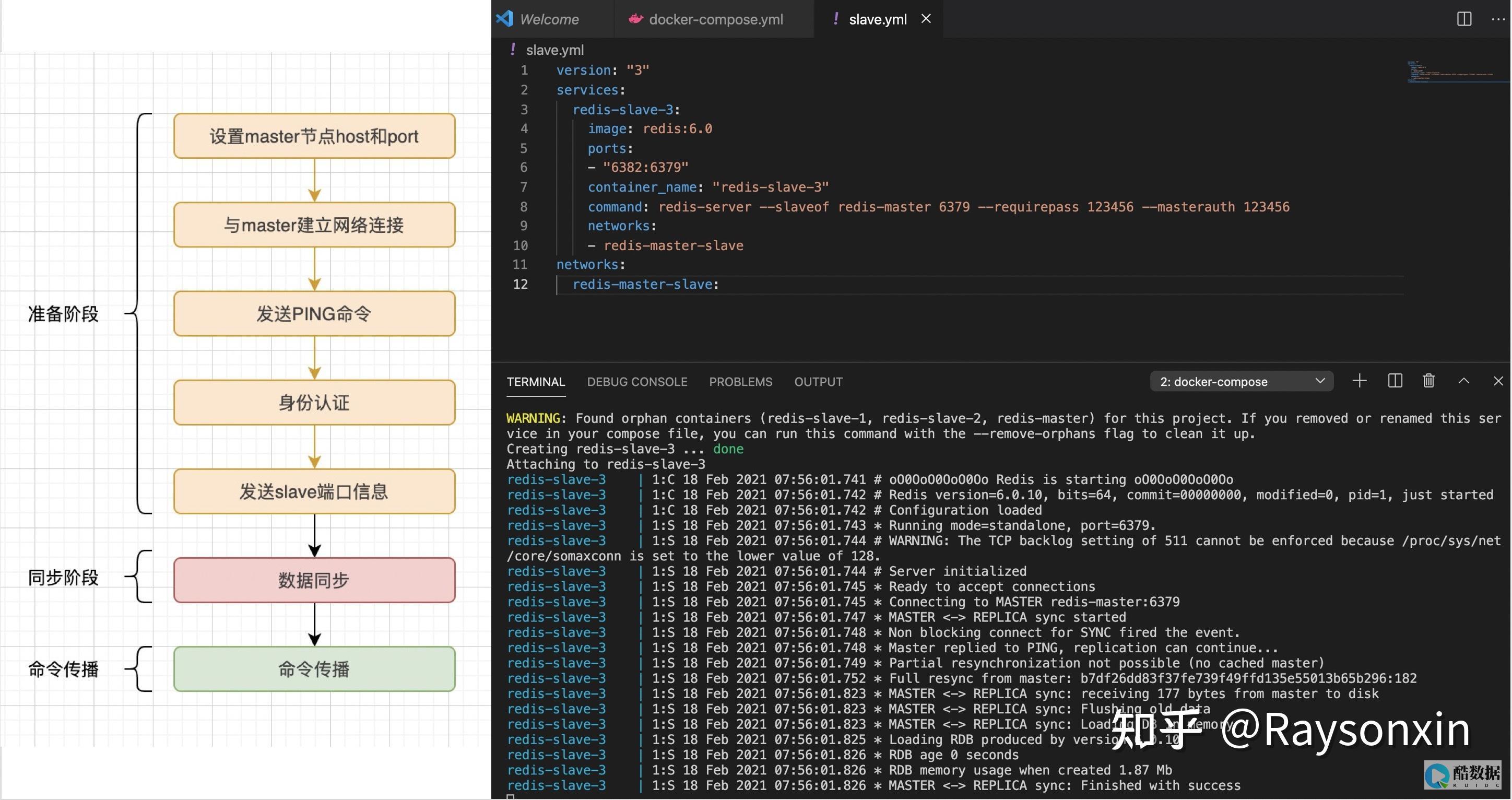Click VS Code logo on Welcome tab
This screenshot has width=1512, height=800.
pyautogui.click(x=504, y=19)
